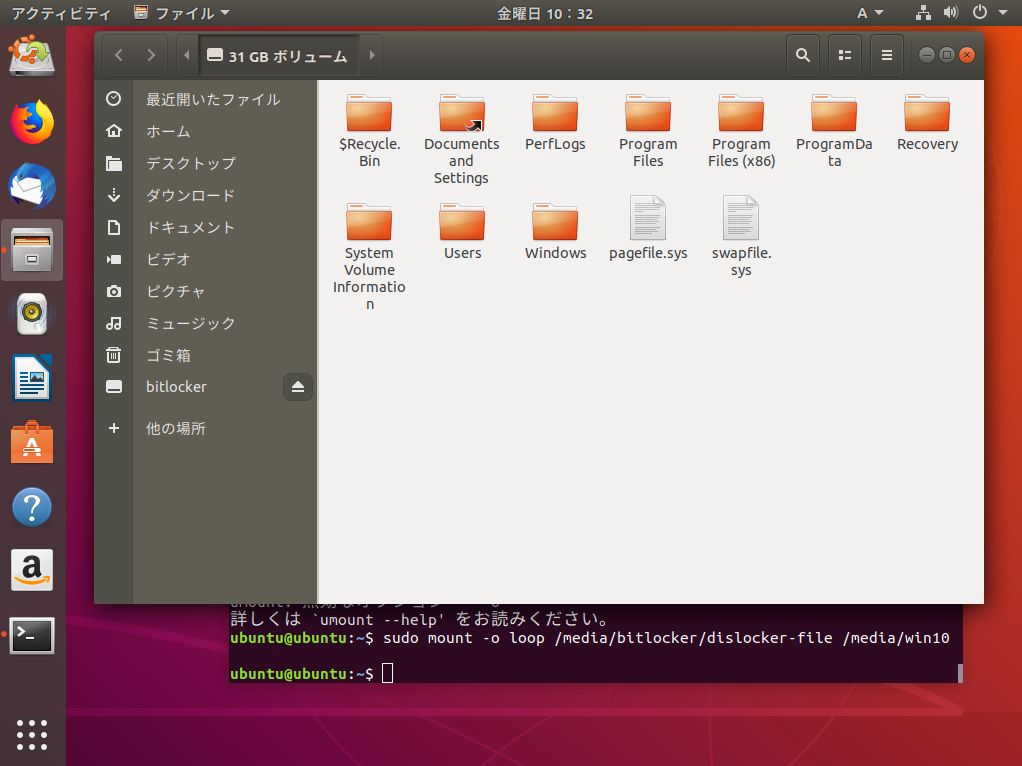Click the 31 GB ボリューム path button
1022x766 pixels.
click(x=278, y=55)
